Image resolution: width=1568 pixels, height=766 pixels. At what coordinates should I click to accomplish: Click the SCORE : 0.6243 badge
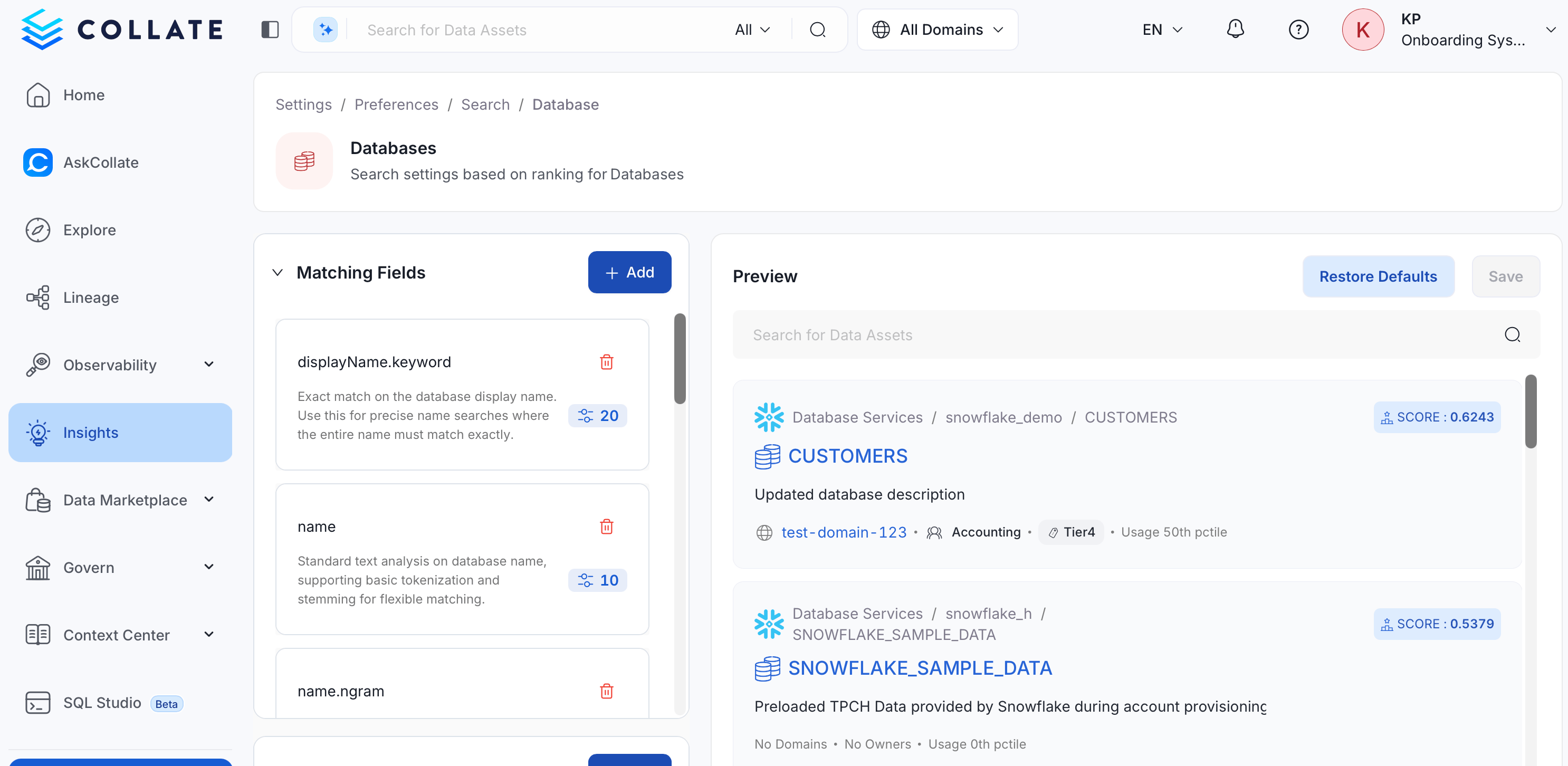[x=1437, y=417]
